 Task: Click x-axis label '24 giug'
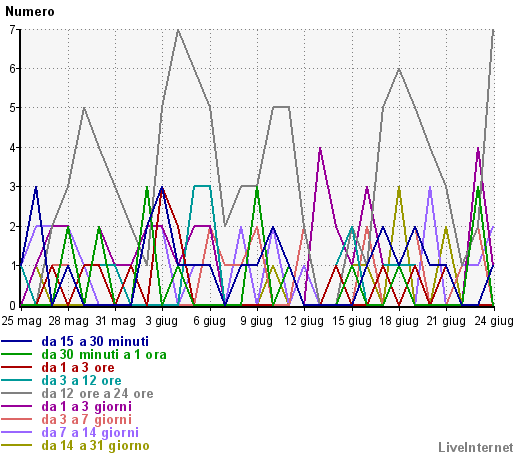(494, 321)
